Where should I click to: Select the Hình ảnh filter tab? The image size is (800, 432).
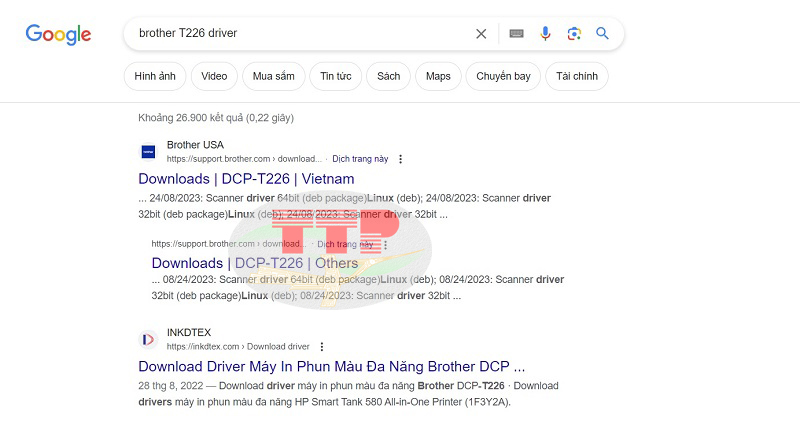155,77
